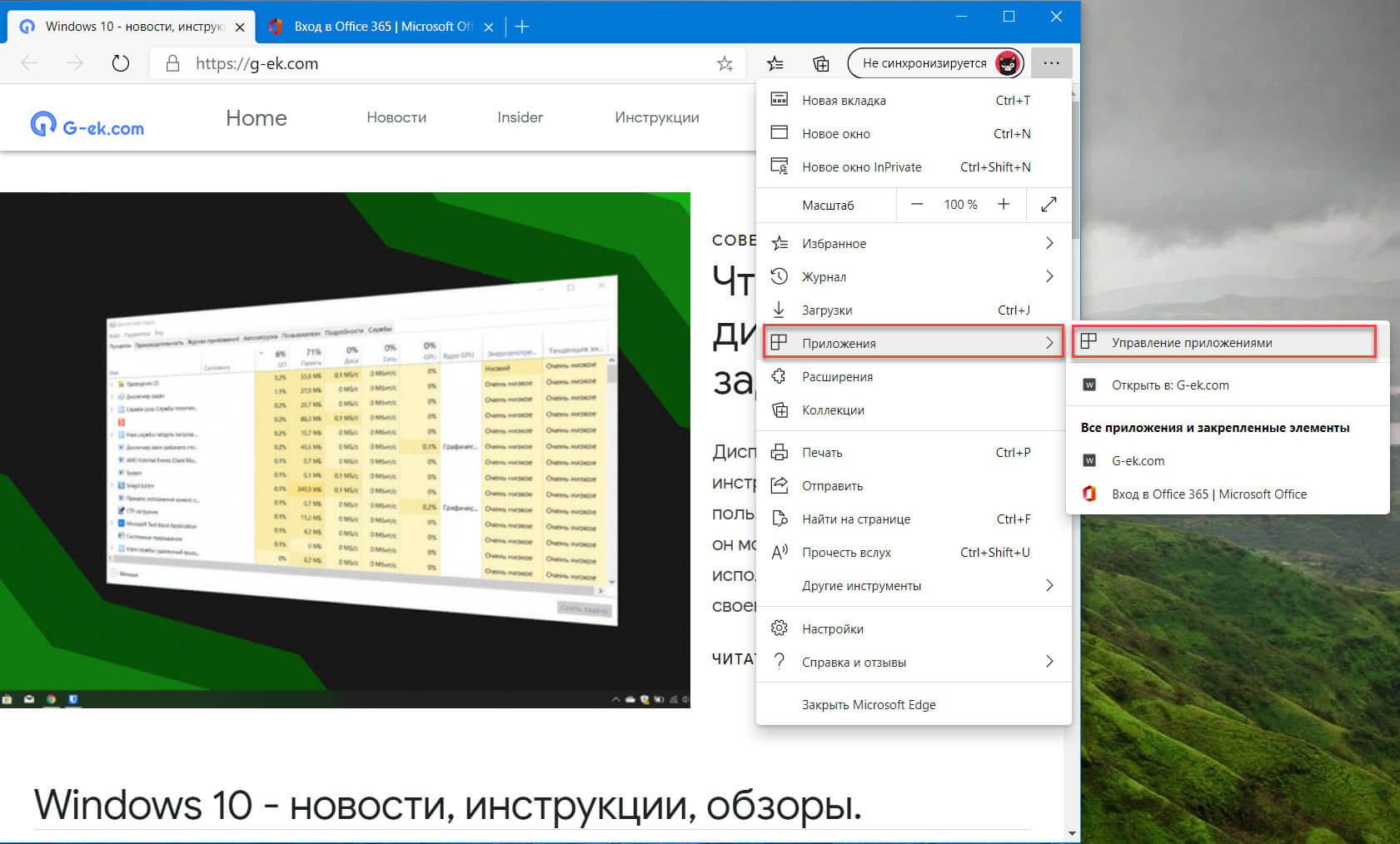Open the Collections toolbar icon
Image resolution: width=1400 pixels, height=844 pixels.
coord(820,63)
